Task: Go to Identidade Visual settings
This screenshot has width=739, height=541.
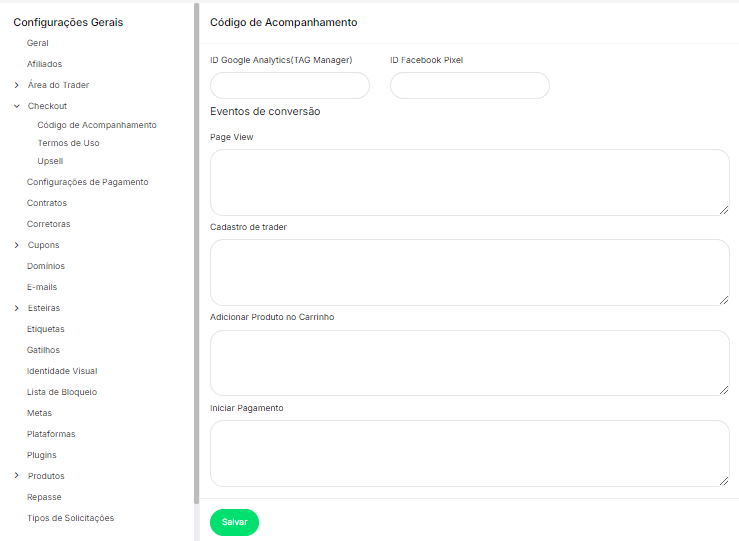Action: (62, 371)
